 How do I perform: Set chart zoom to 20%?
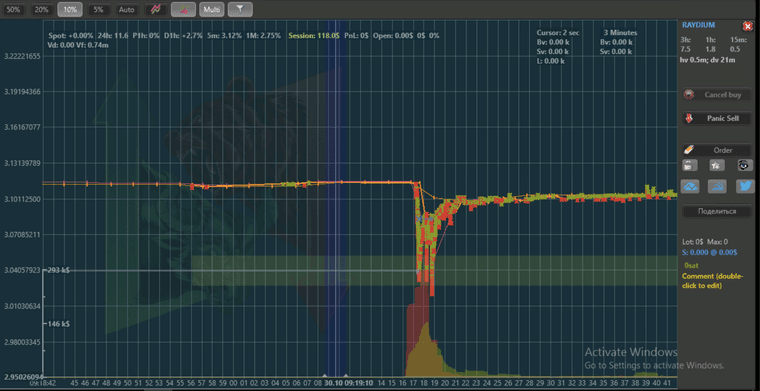(41, 9)
